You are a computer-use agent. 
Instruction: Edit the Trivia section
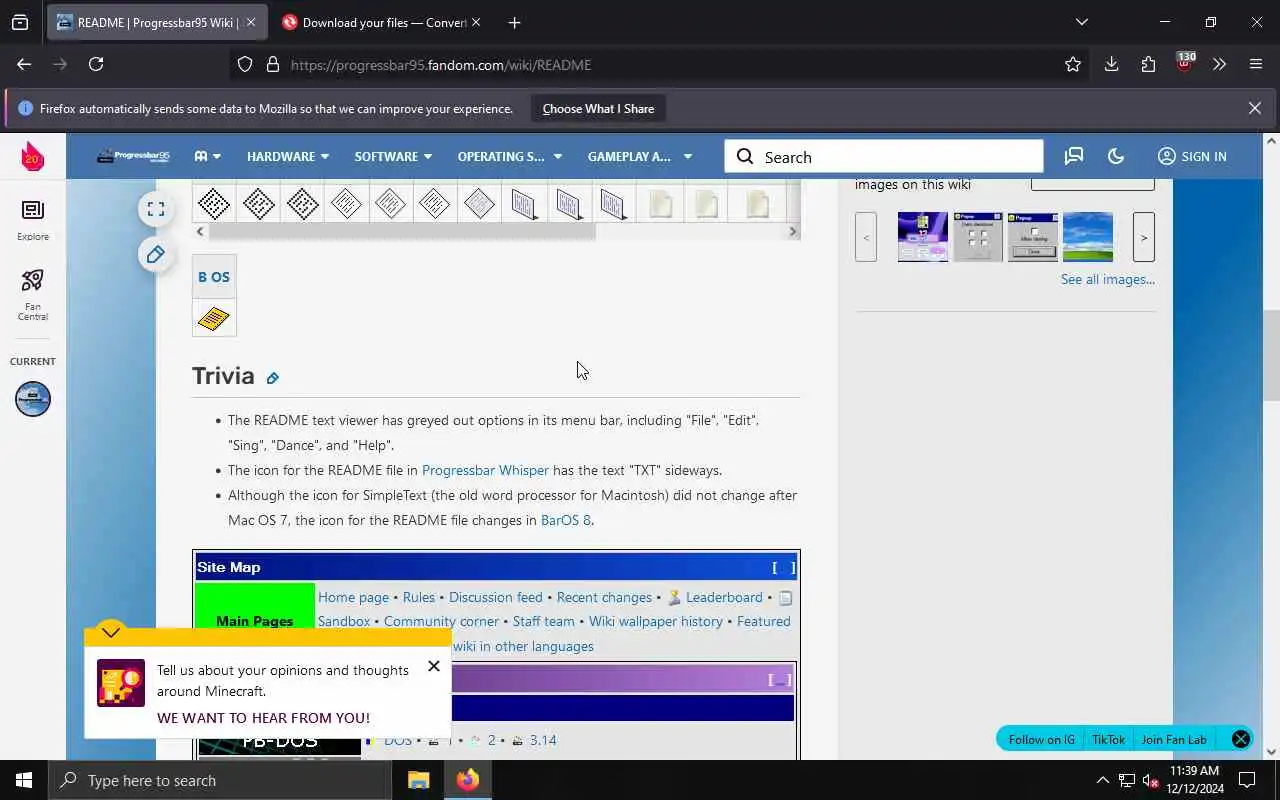tap(272, 378)
